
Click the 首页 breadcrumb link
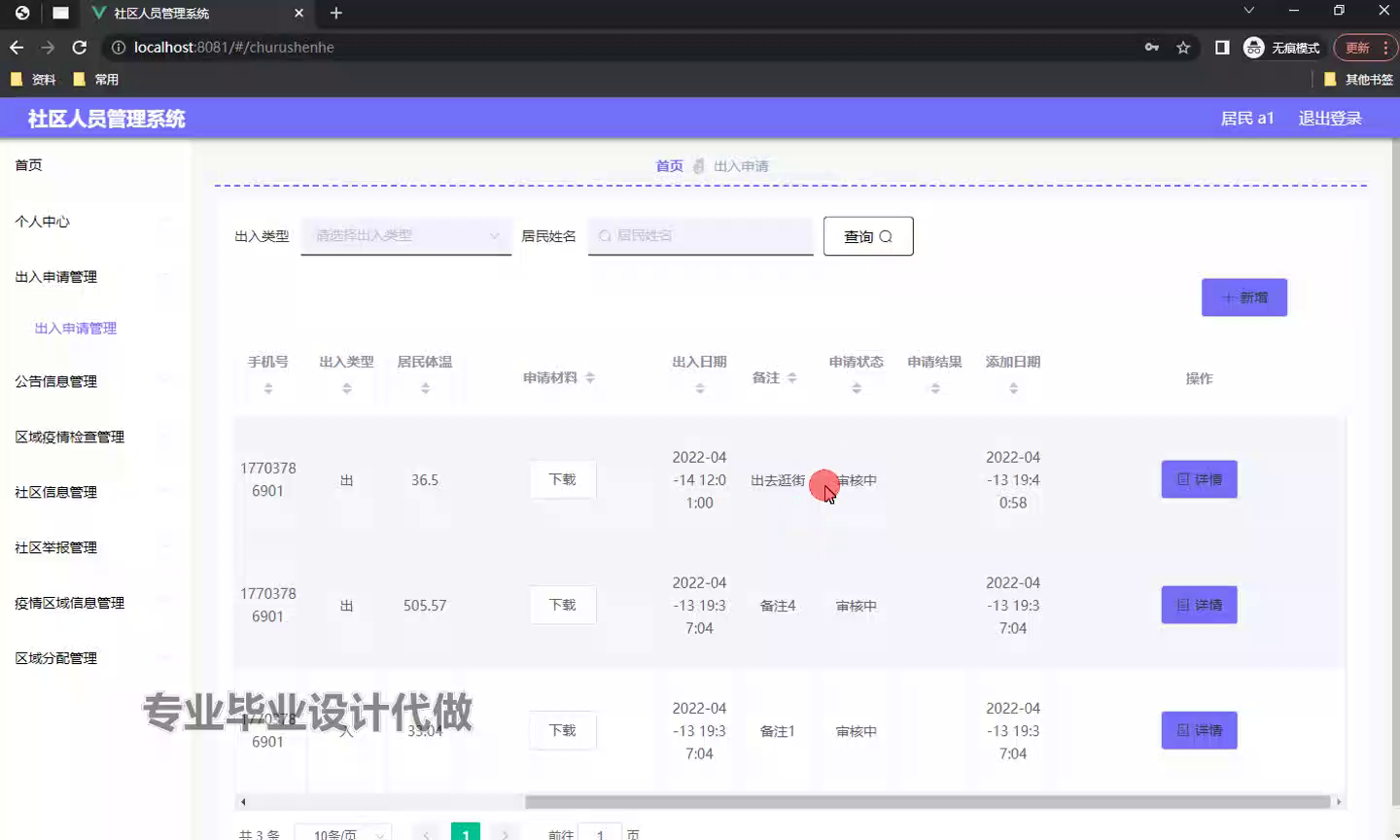pyautogui.click(x=669, y=166)
